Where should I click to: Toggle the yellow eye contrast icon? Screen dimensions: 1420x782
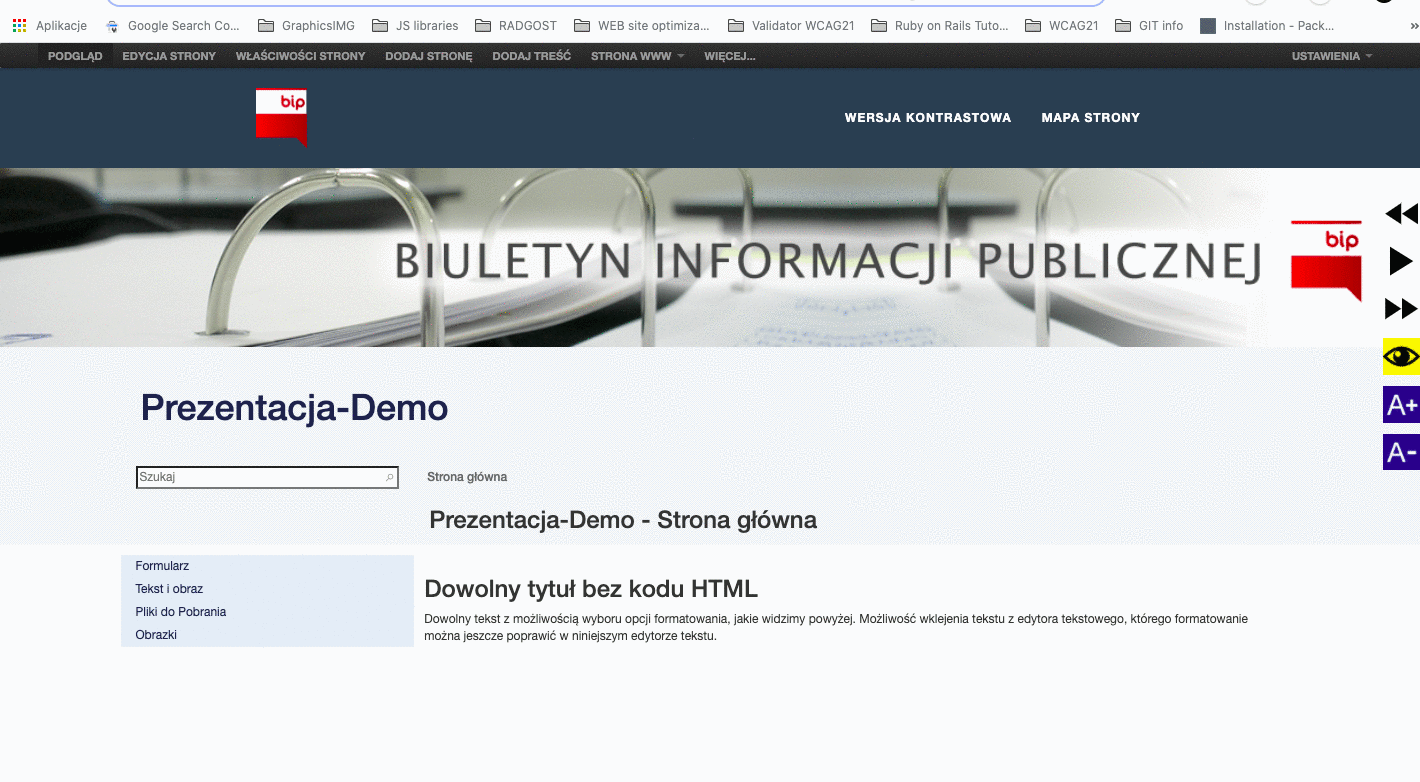[x=1401, y=357]
